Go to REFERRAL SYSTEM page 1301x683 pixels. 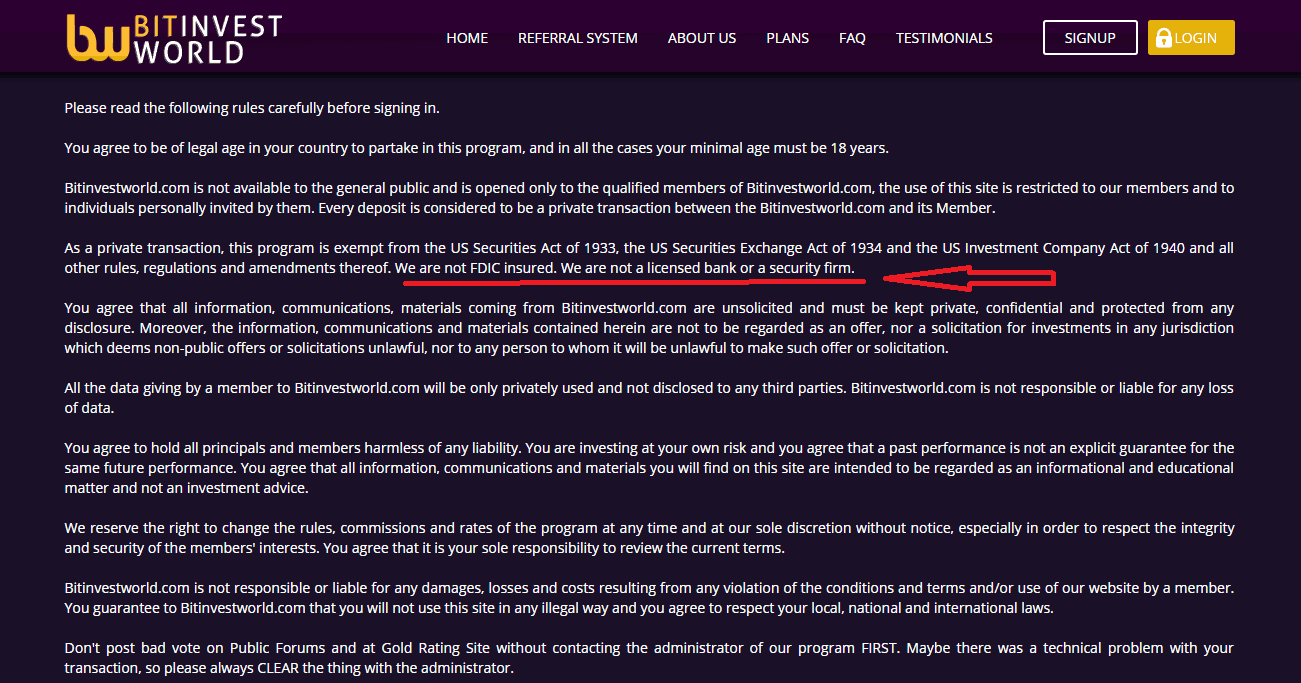pyautogui.click(x=578, y=38)
